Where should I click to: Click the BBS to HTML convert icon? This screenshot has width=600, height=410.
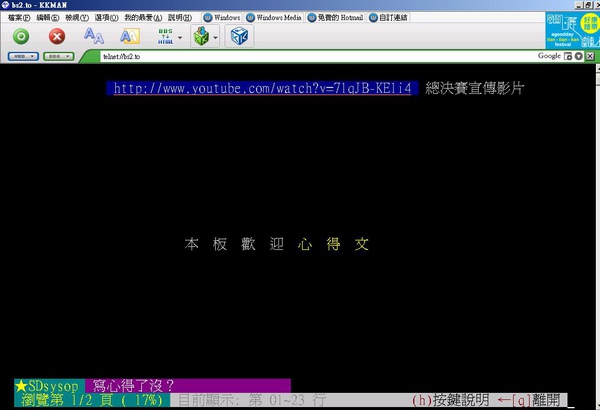point(165,36)
